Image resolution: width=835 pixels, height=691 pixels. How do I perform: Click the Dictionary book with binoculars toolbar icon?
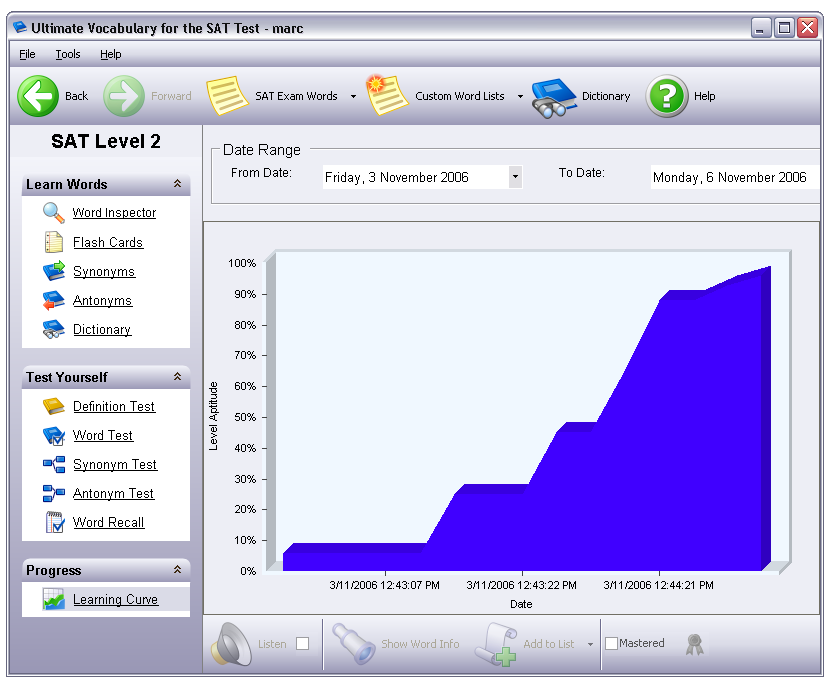click(x=554, y=98)
